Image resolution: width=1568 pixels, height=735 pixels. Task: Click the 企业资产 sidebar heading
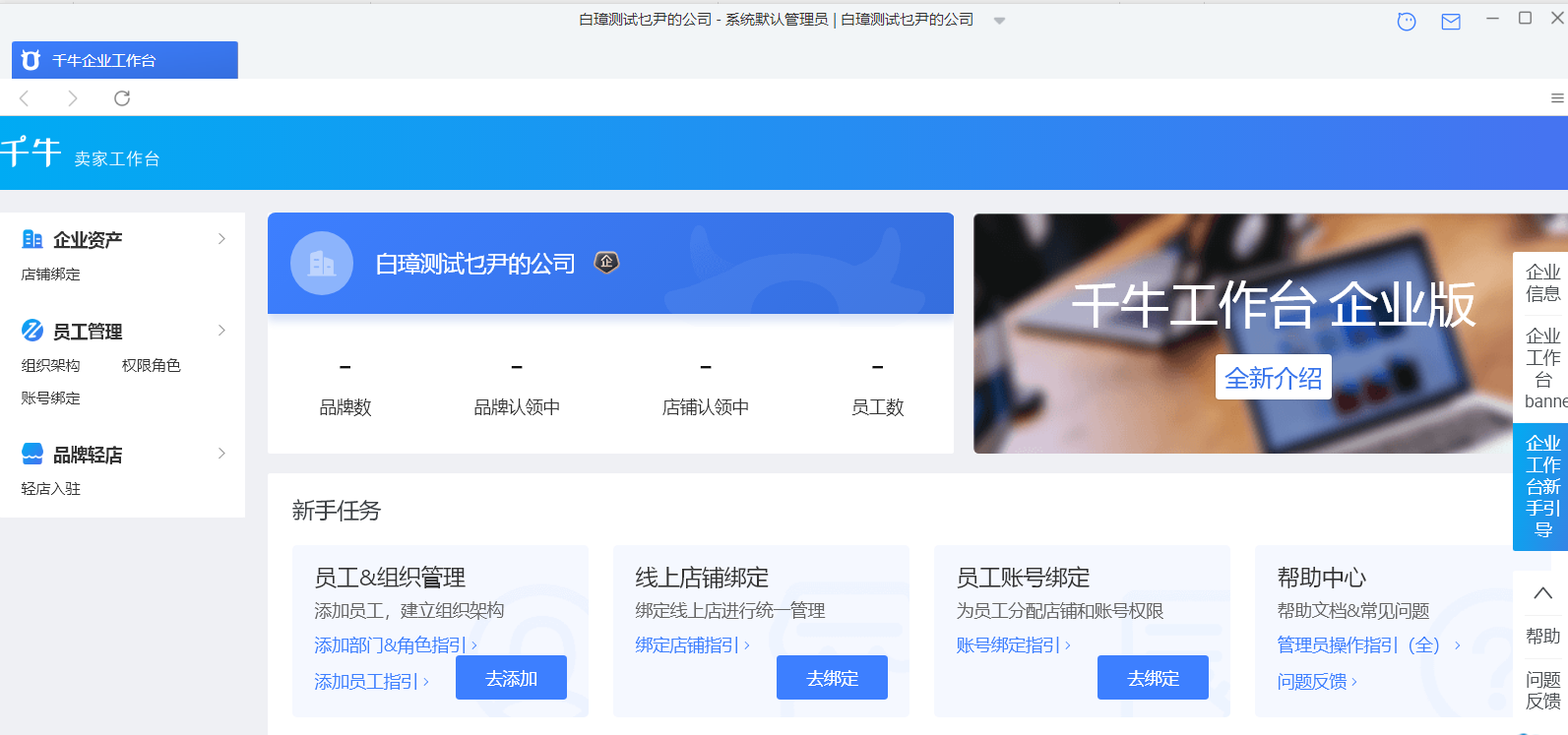coord(88,240)
